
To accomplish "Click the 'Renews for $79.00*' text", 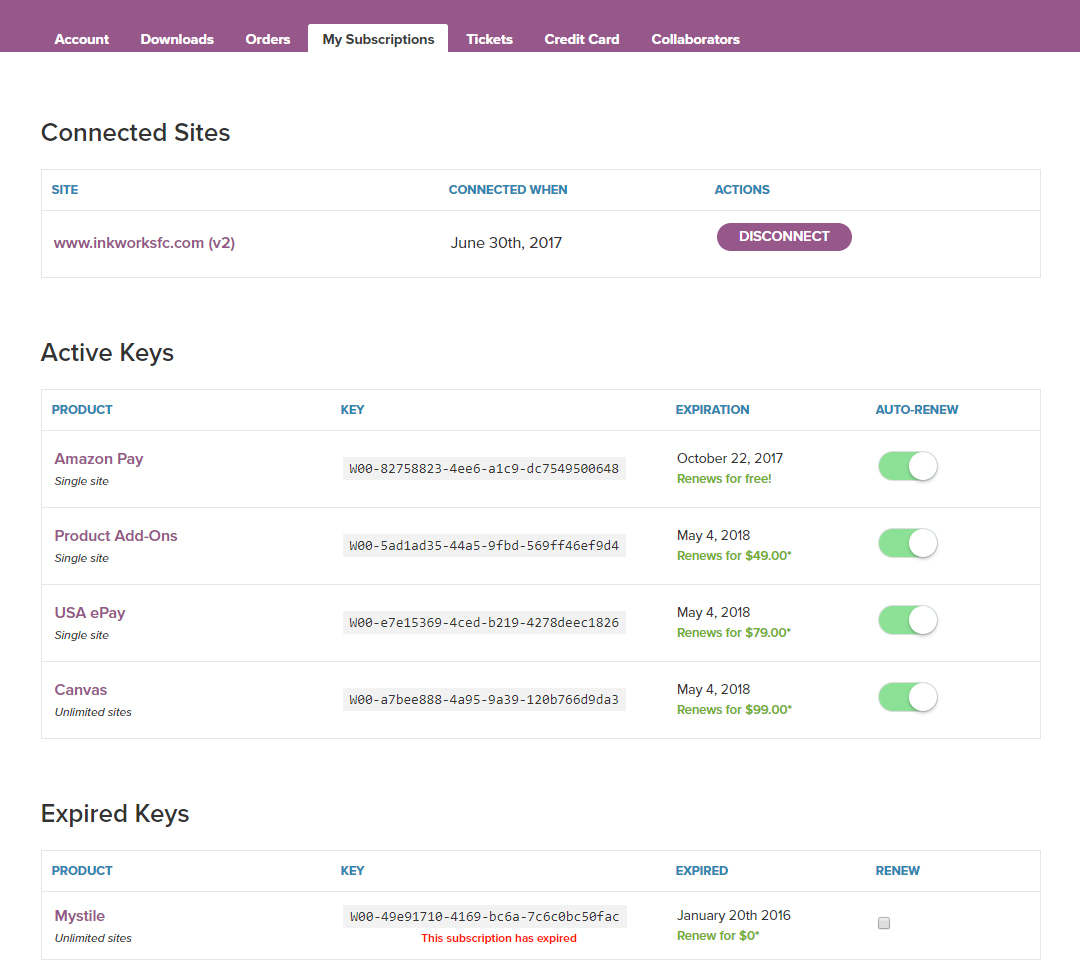I will point(734,633).
